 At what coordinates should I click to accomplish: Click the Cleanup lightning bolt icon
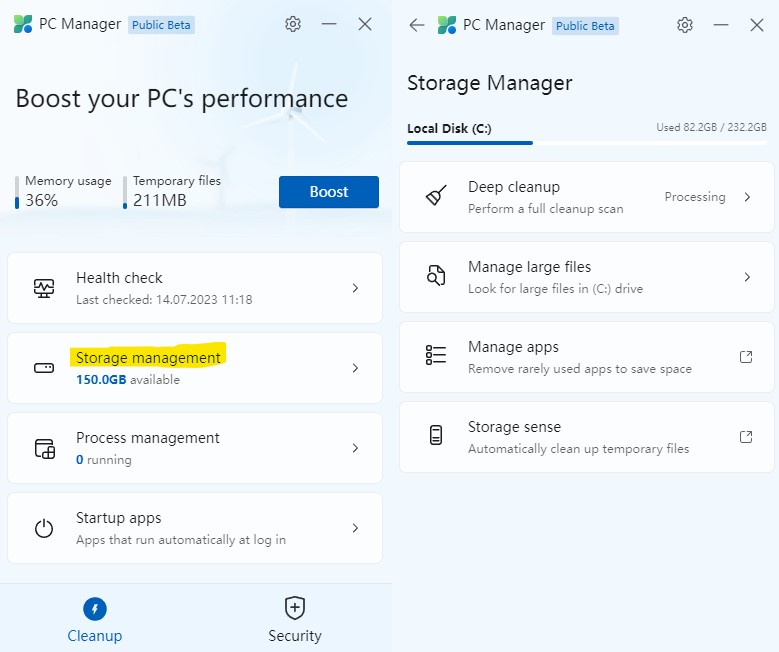(x=95, y=609)
